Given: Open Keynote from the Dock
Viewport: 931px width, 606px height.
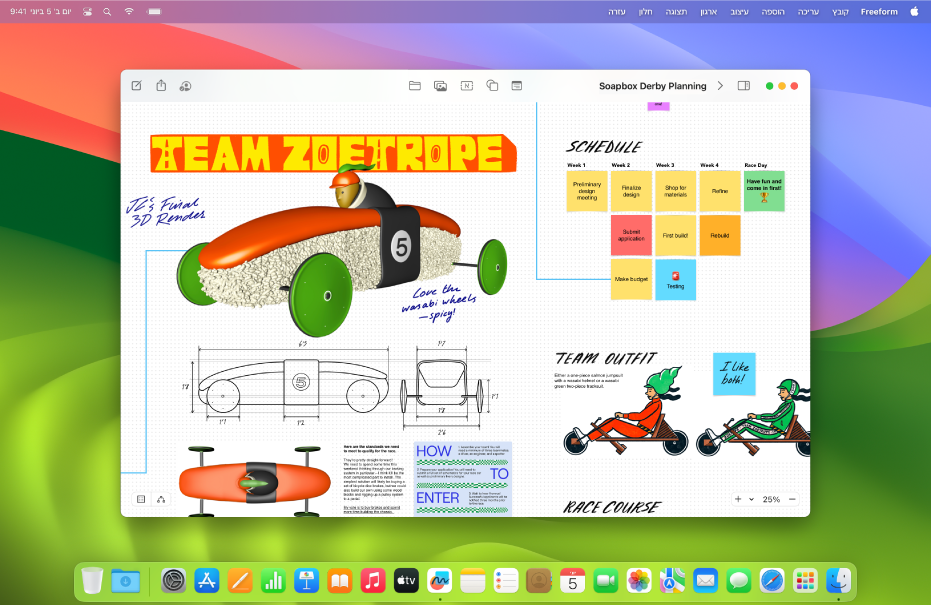Looking at the screenshot, I should 306,580.
